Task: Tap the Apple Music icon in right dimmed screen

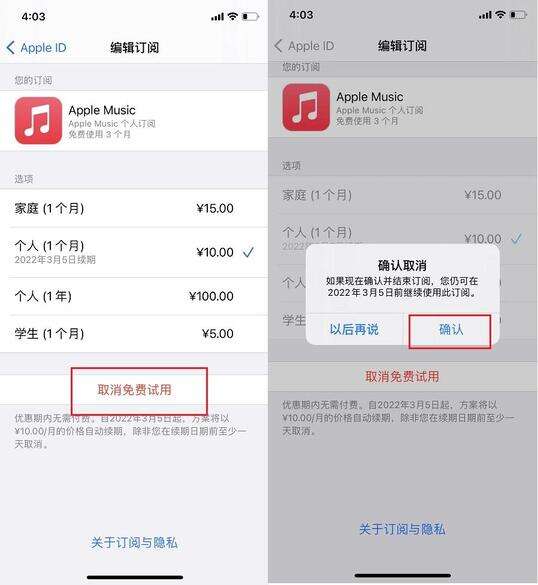Action: (x=306, y=107)
